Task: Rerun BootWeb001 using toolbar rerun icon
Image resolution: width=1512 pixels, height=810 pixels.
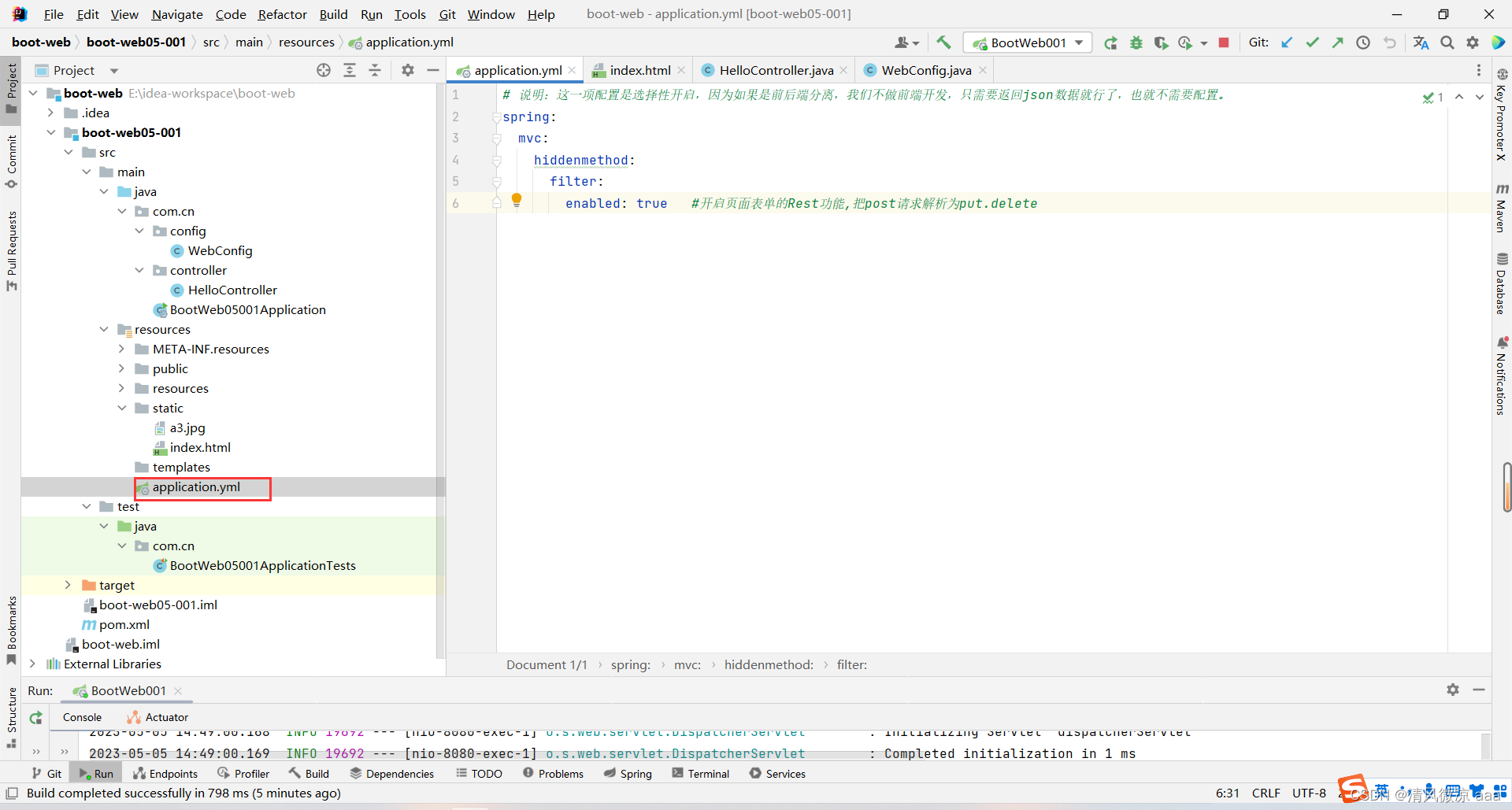Action: click(x=1110, y=43)
